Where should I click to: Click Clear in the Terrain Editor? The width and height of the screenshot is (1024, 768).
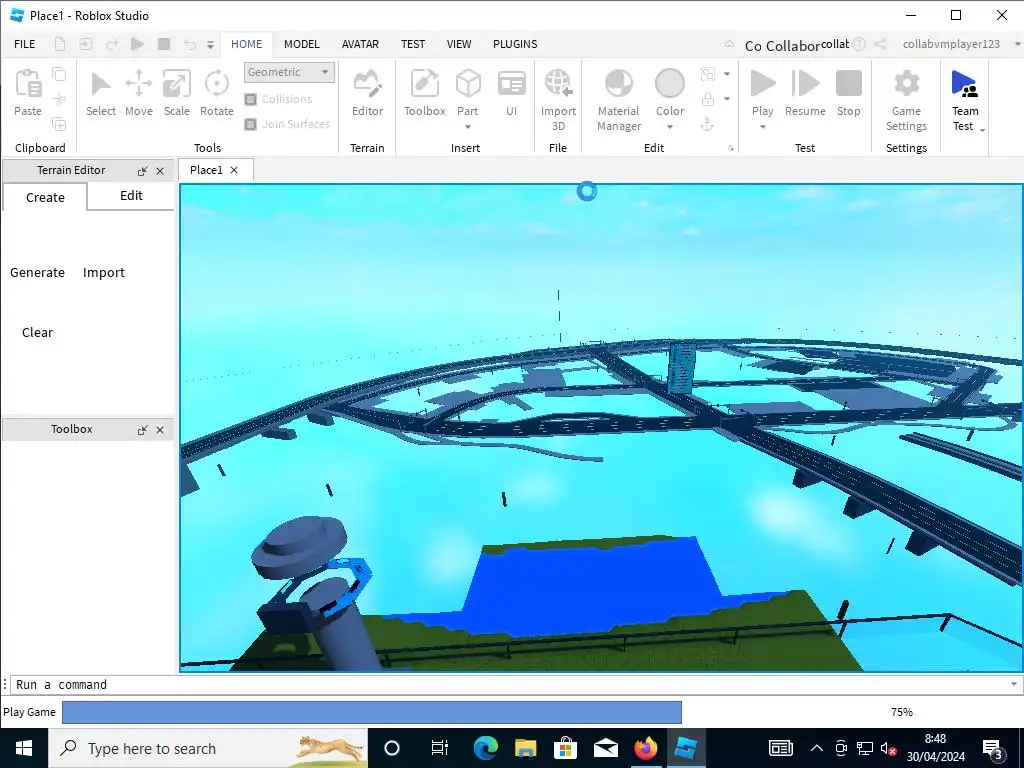pos(37,332)
